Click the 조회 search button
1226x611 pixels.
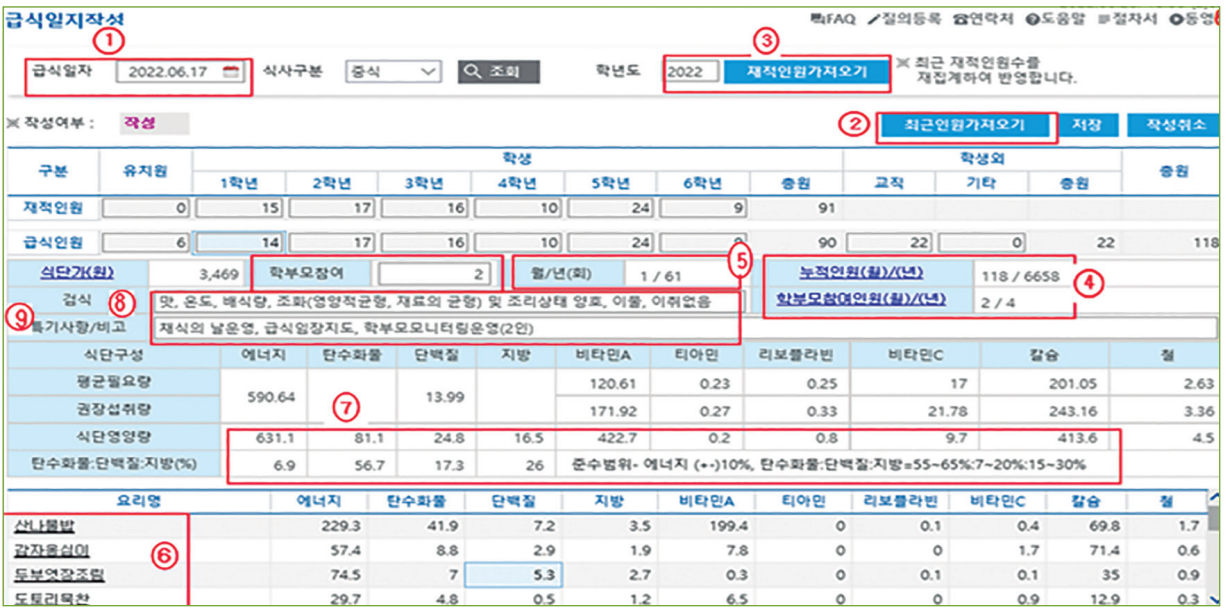point(500,72)
